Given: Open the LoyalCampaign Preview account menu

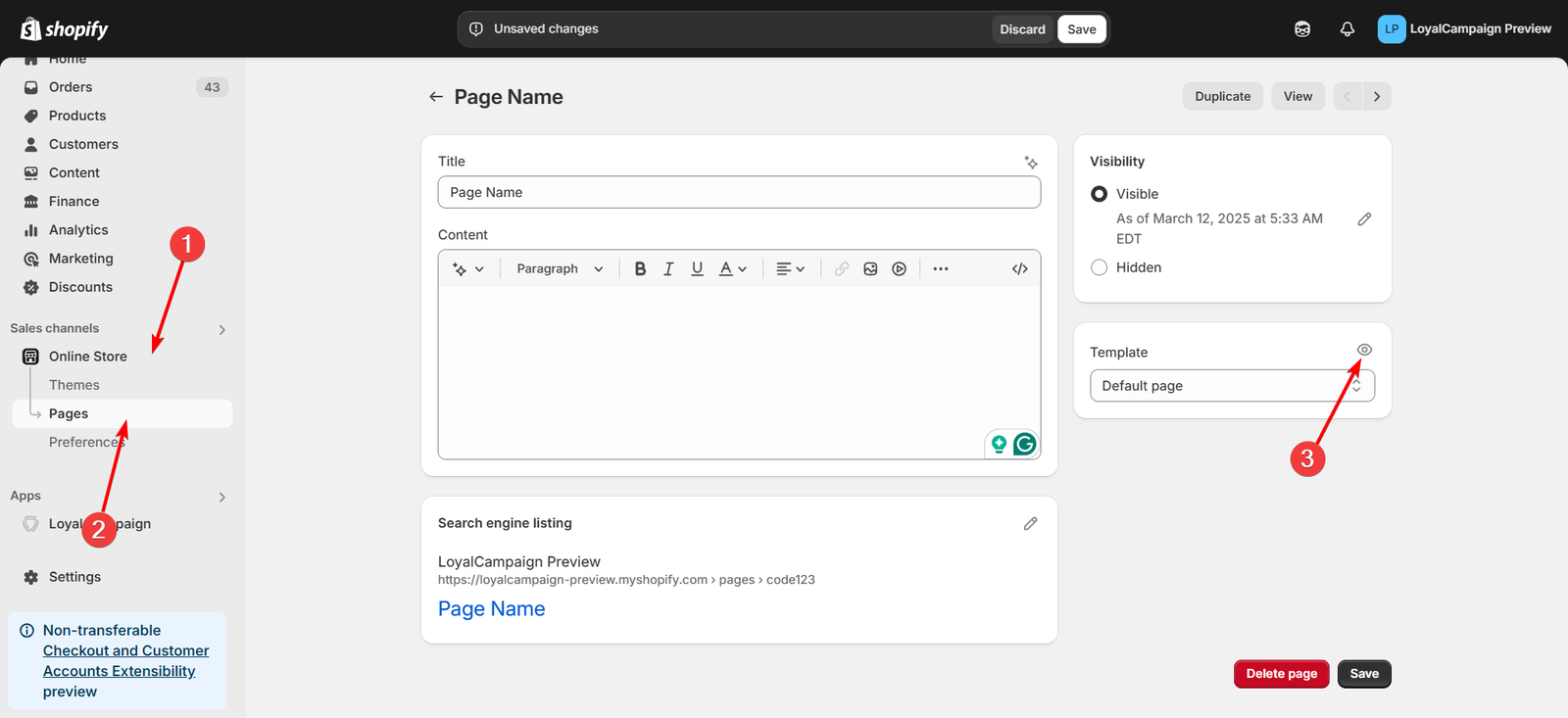Looking at the screenshot, I should coord(1465,29).
